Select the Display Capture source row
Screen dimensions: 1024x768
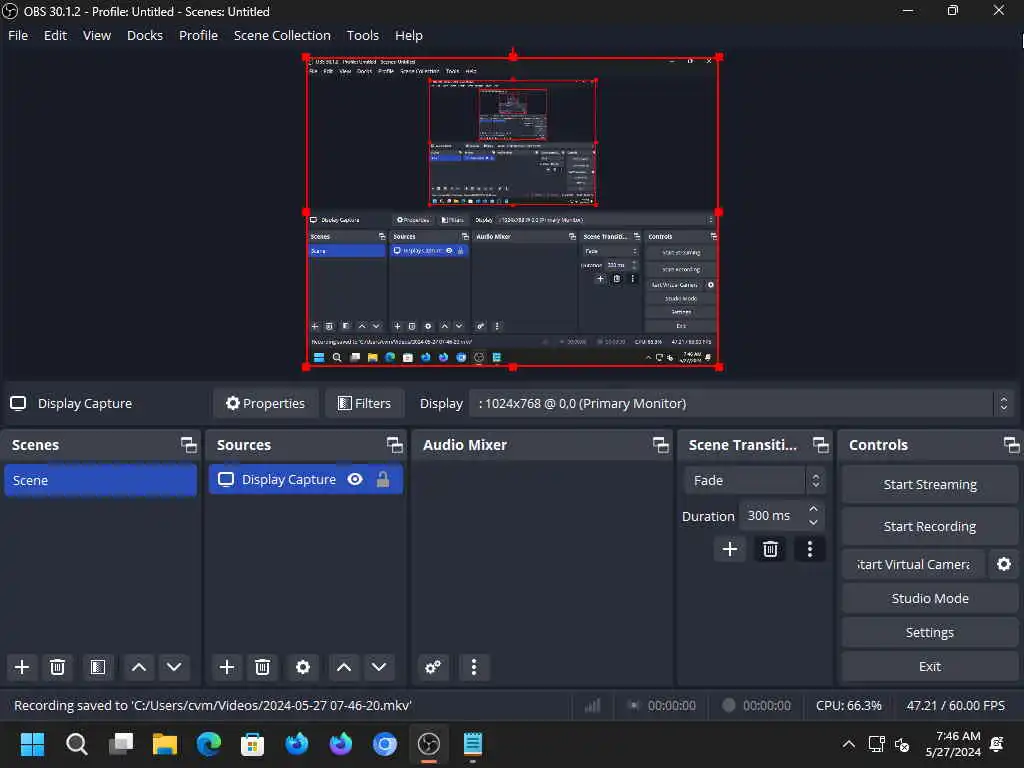coord(306,479)
